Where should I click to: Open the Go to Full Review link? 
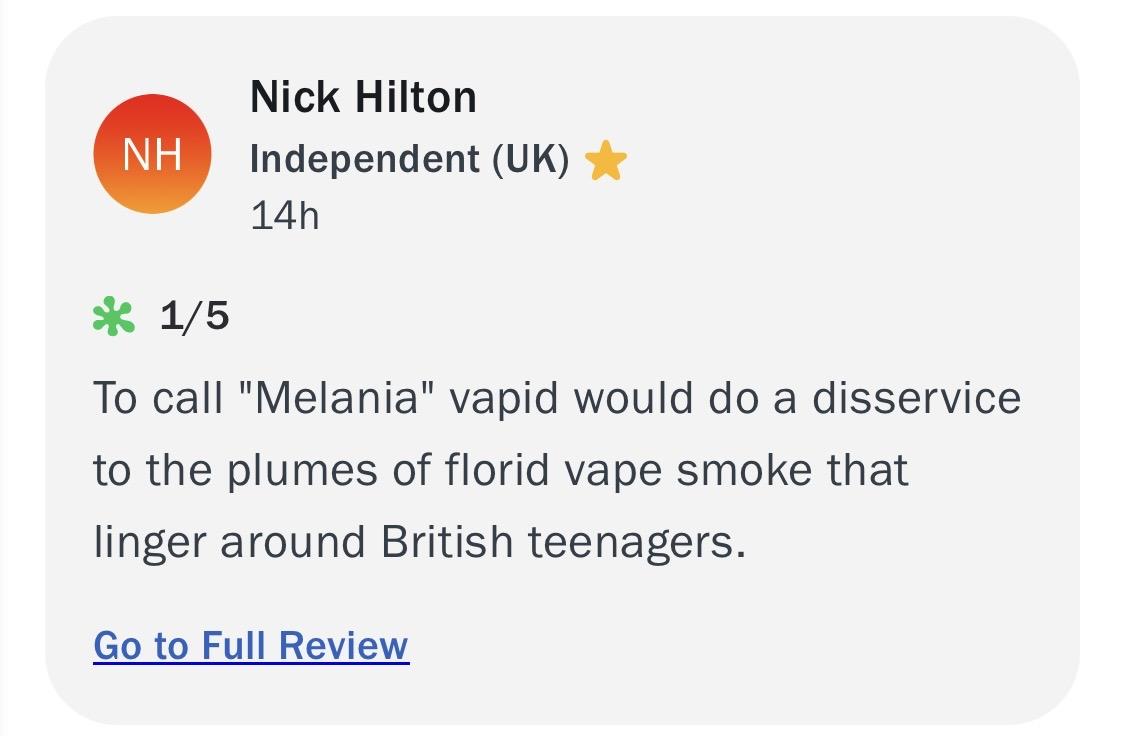click(251, 645)
